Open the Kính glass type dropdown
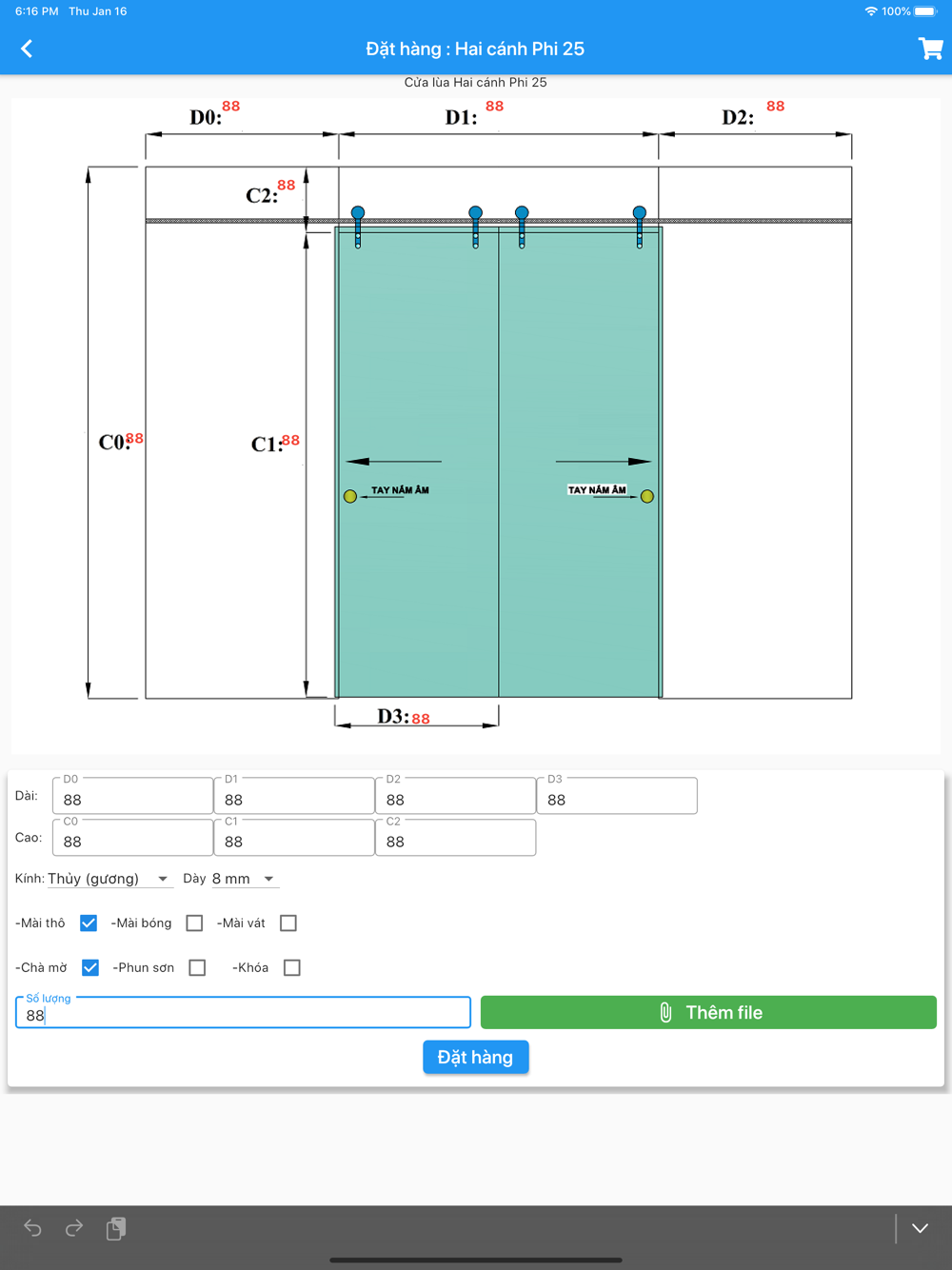Screen dimensions: 952x1270 [109, 879]
